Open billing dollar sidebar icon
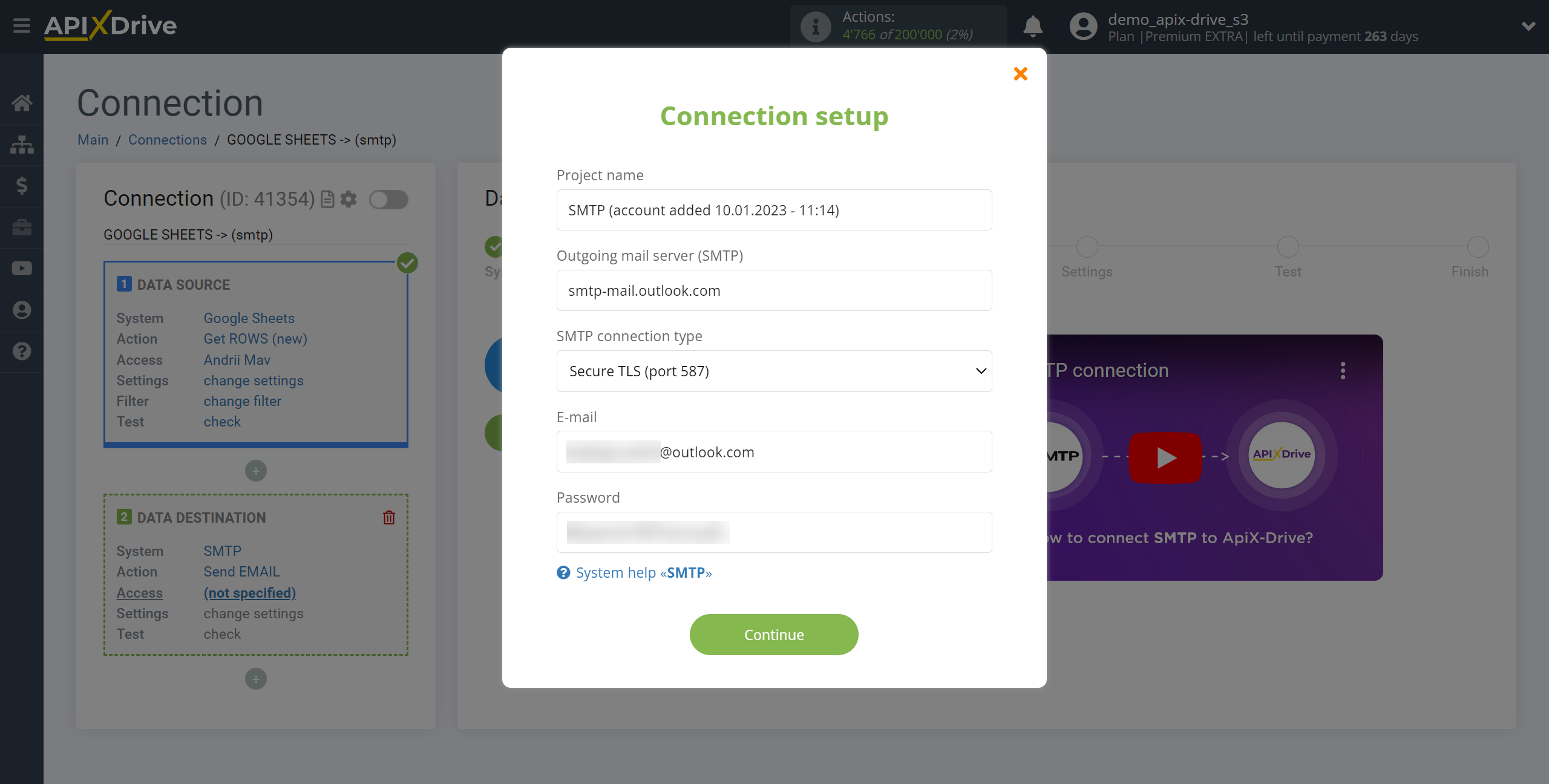The height and width of the screenshot is (784, 1549). 22,186
